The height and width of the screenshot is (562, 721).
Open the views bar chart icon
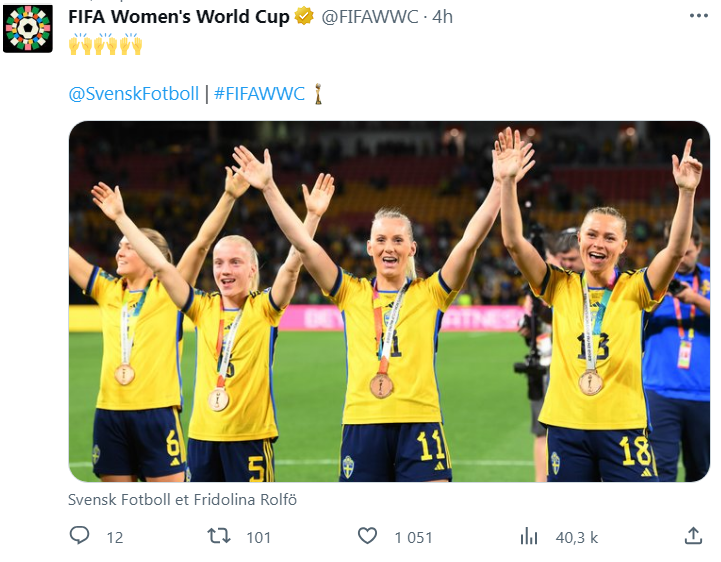[x=529, y=537]
